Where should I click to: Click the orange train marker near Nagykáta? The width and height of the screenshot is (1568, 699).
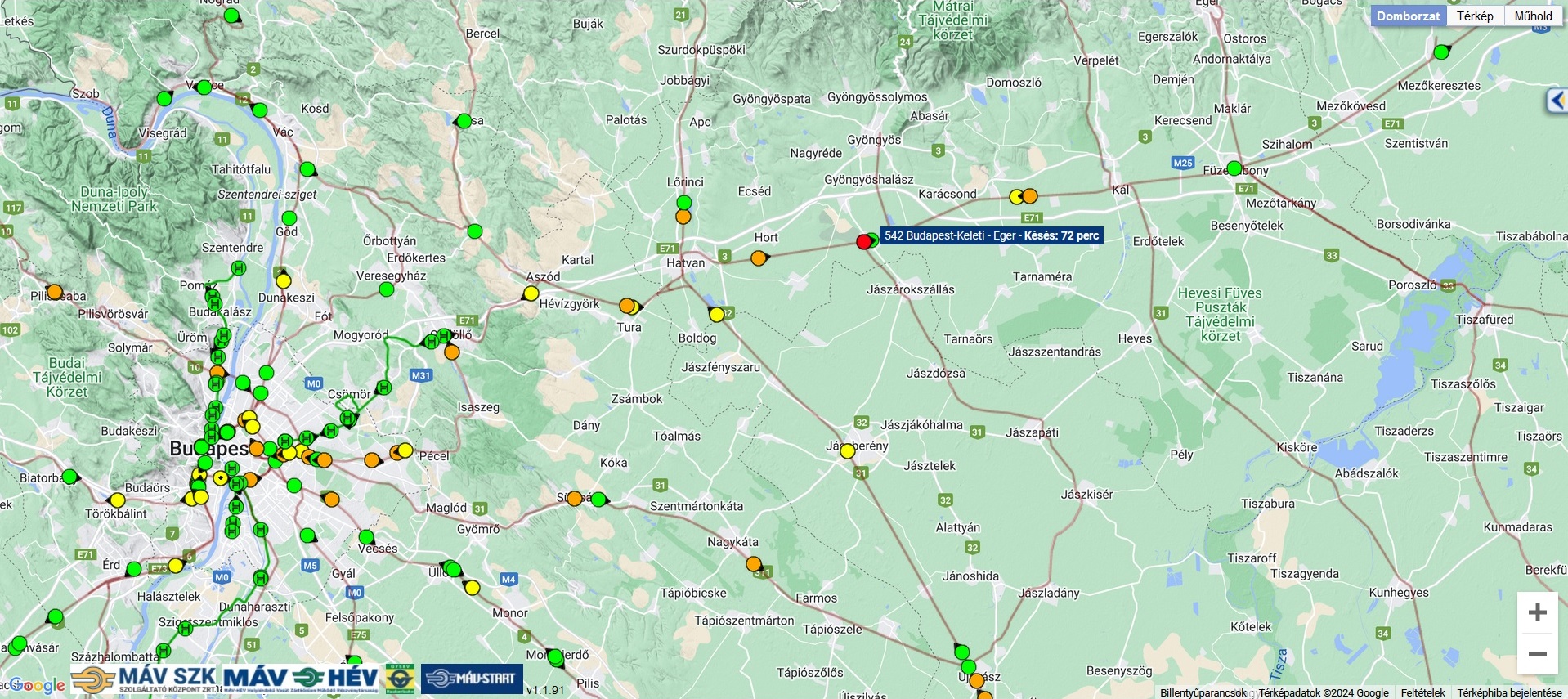[754, 564]
